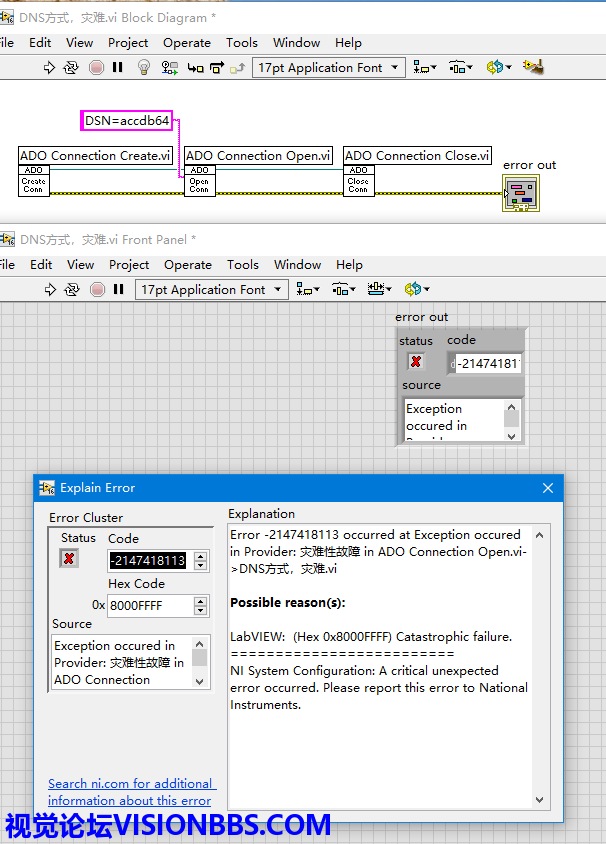Run Continuously in Block Diagram toolbar
The image size is (606, 844).
(x=71, y=67)
